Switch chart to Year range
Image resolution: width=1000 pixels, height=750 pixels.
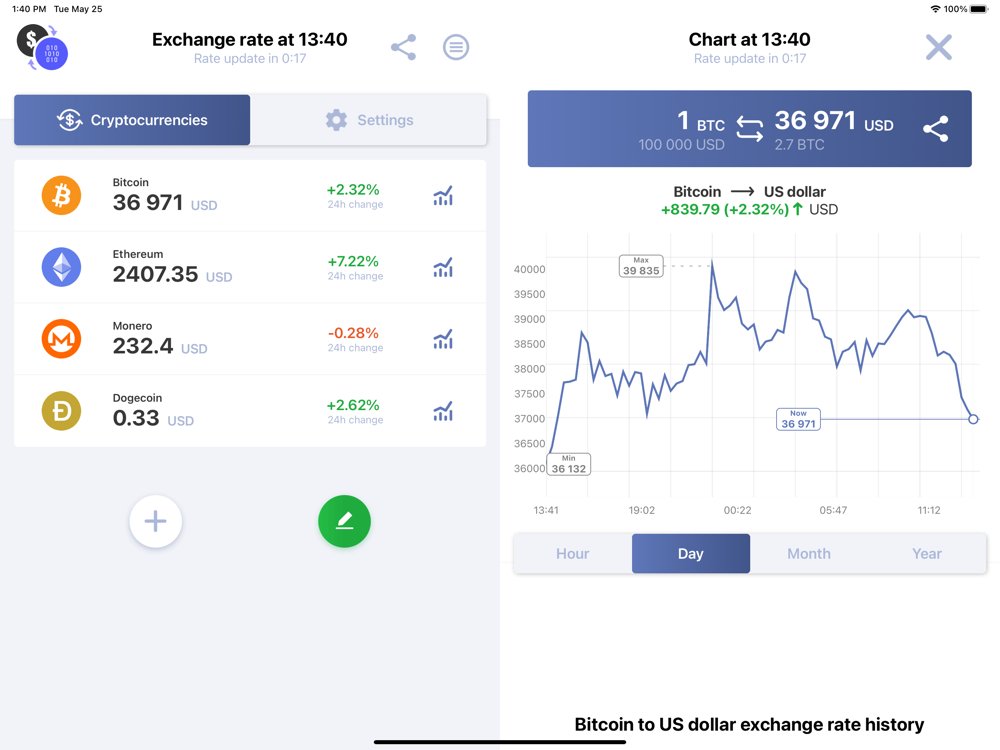(x=927, y=554)
